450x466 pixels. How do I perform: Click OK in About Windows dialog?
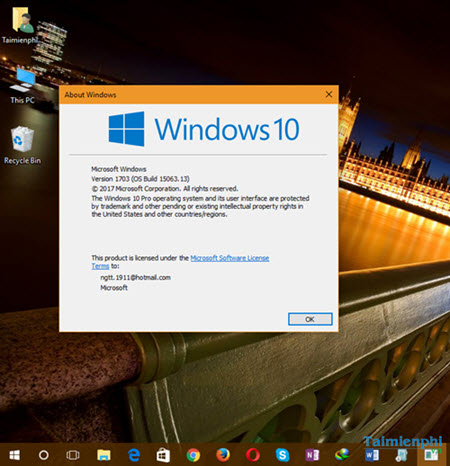(310, 319)
